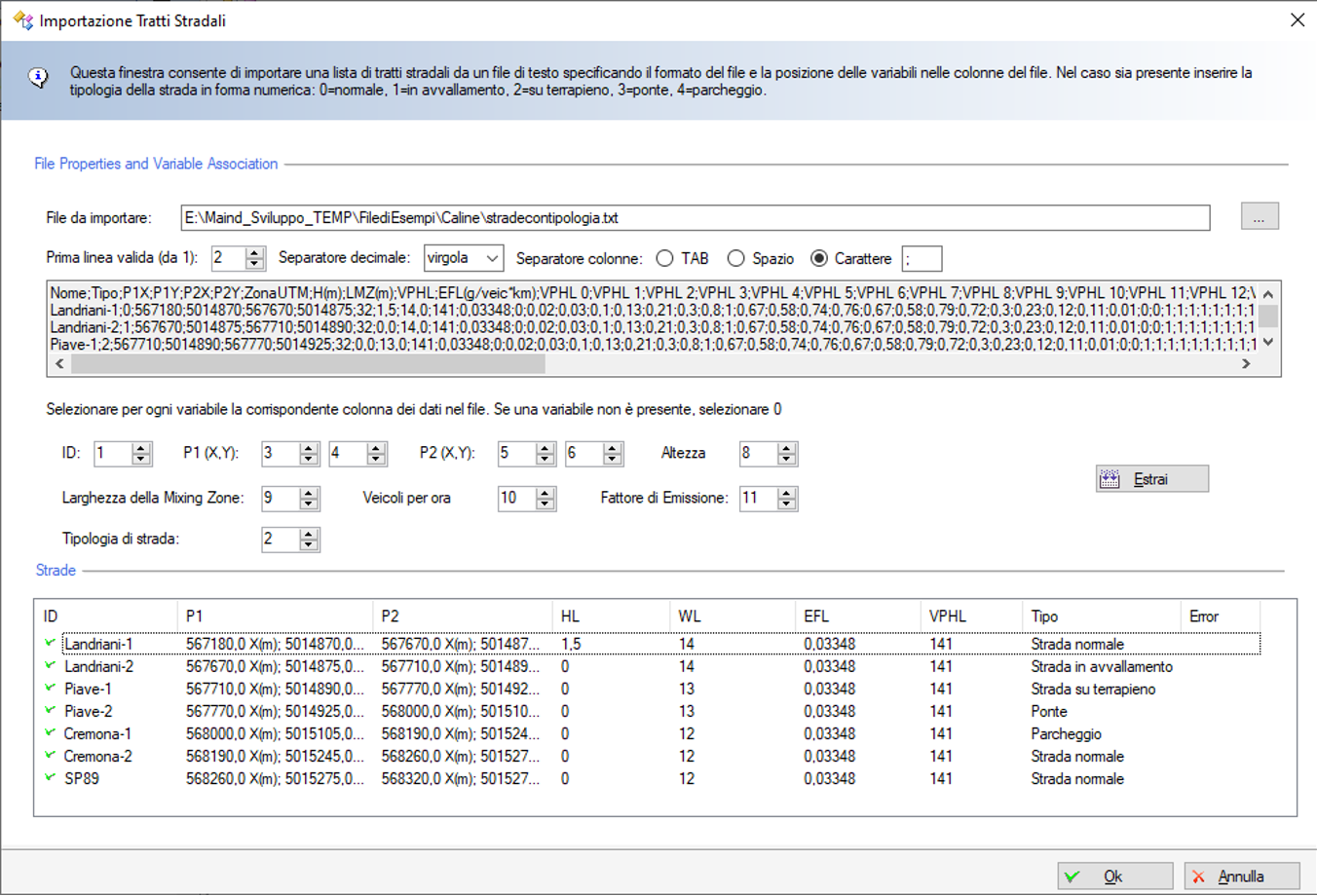Sort by the VPHL column header

click(x=971, y=616)
